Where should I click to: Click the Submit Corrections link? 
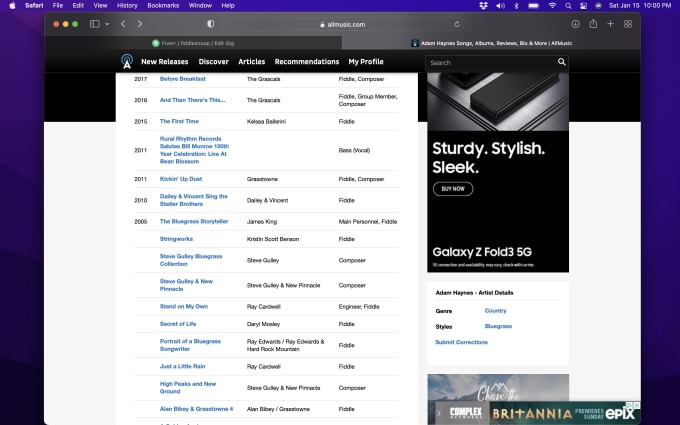[461, 342]
